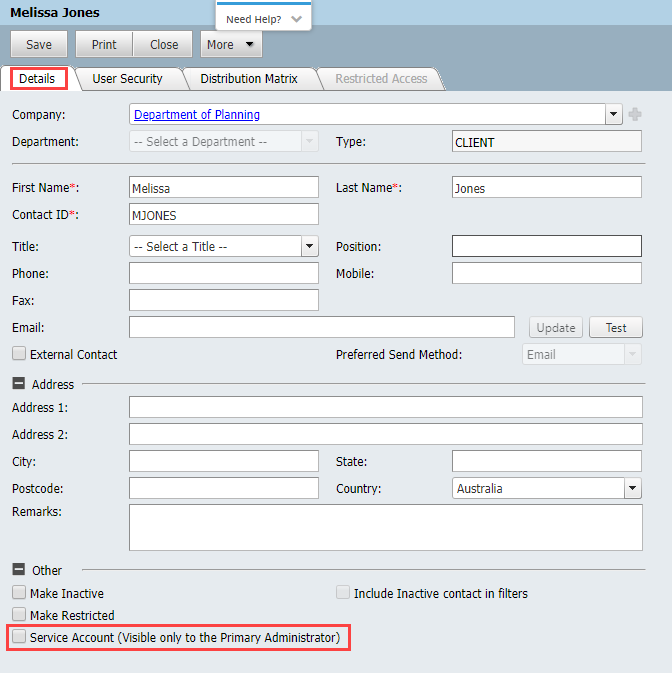
Task: Follow the Department of Planning link
Action: [197, 115]
